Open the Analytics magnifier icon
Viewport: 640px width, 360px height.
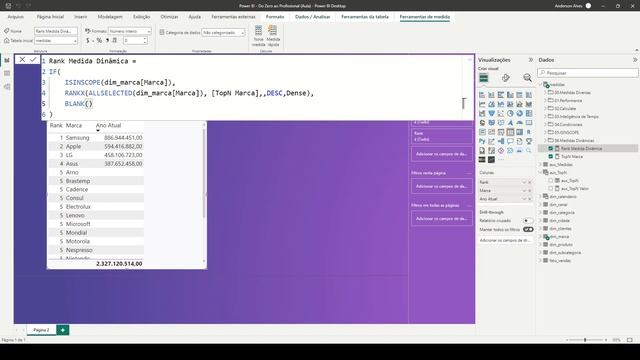click(527, 78)
